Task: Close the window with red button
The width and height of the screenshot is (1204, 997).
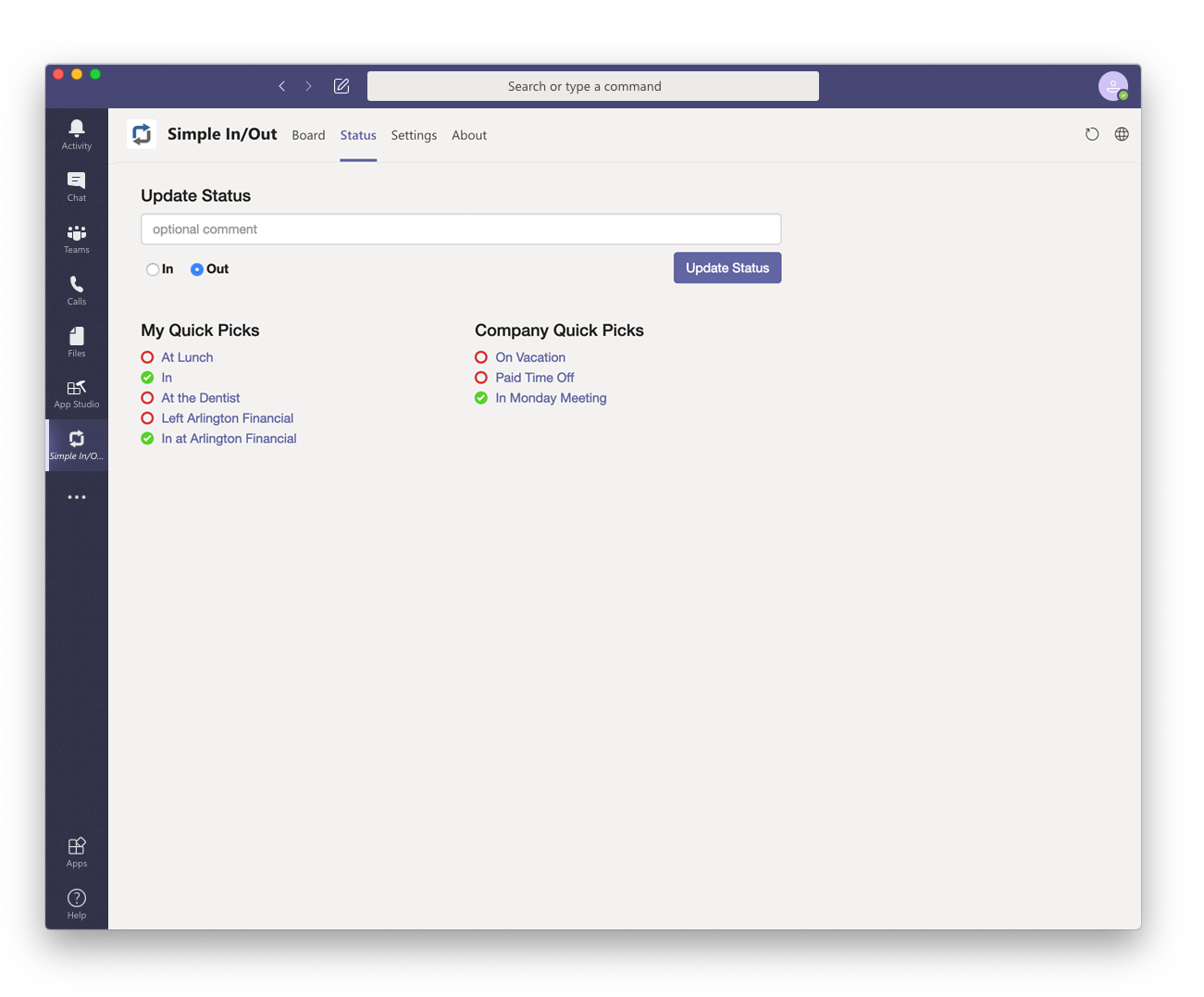Action: coord(58,74)
